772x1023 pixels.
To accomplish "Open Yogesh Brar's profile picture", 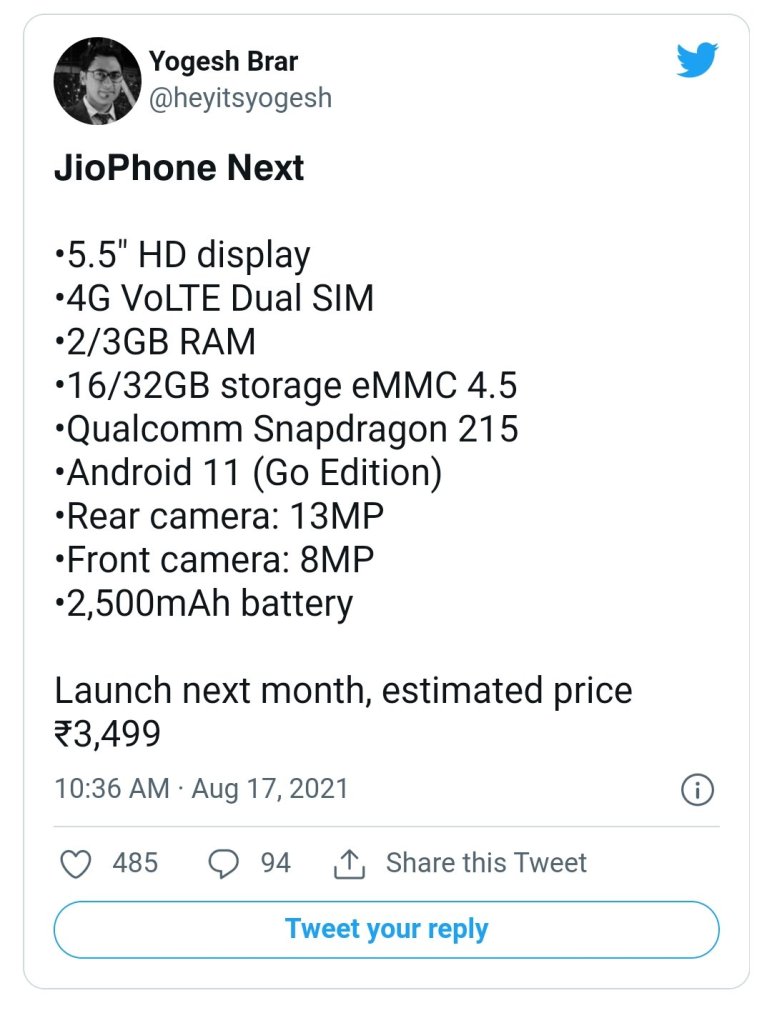I will point(97,81).
